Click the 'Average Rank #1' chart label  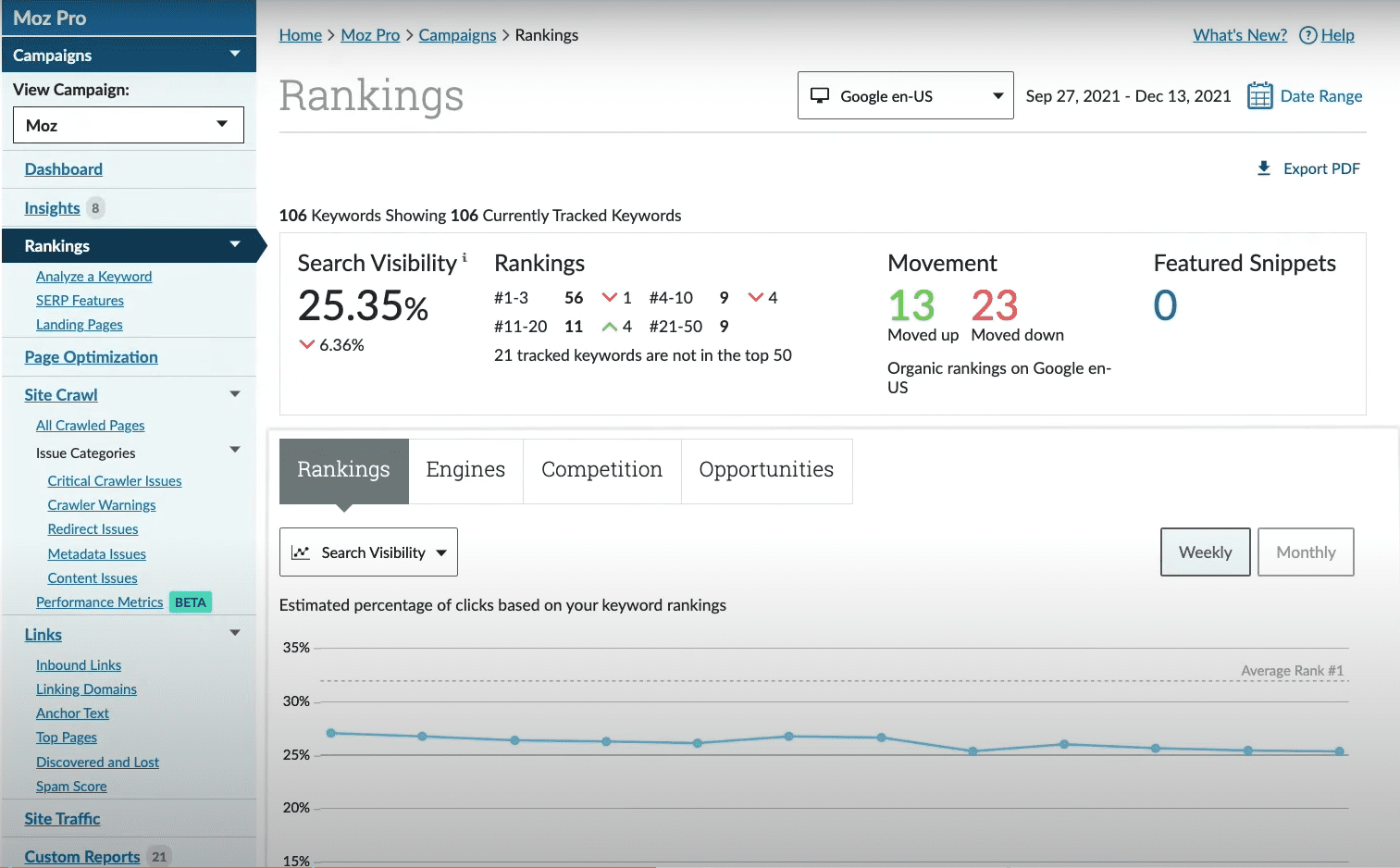tap(1292, 671)
